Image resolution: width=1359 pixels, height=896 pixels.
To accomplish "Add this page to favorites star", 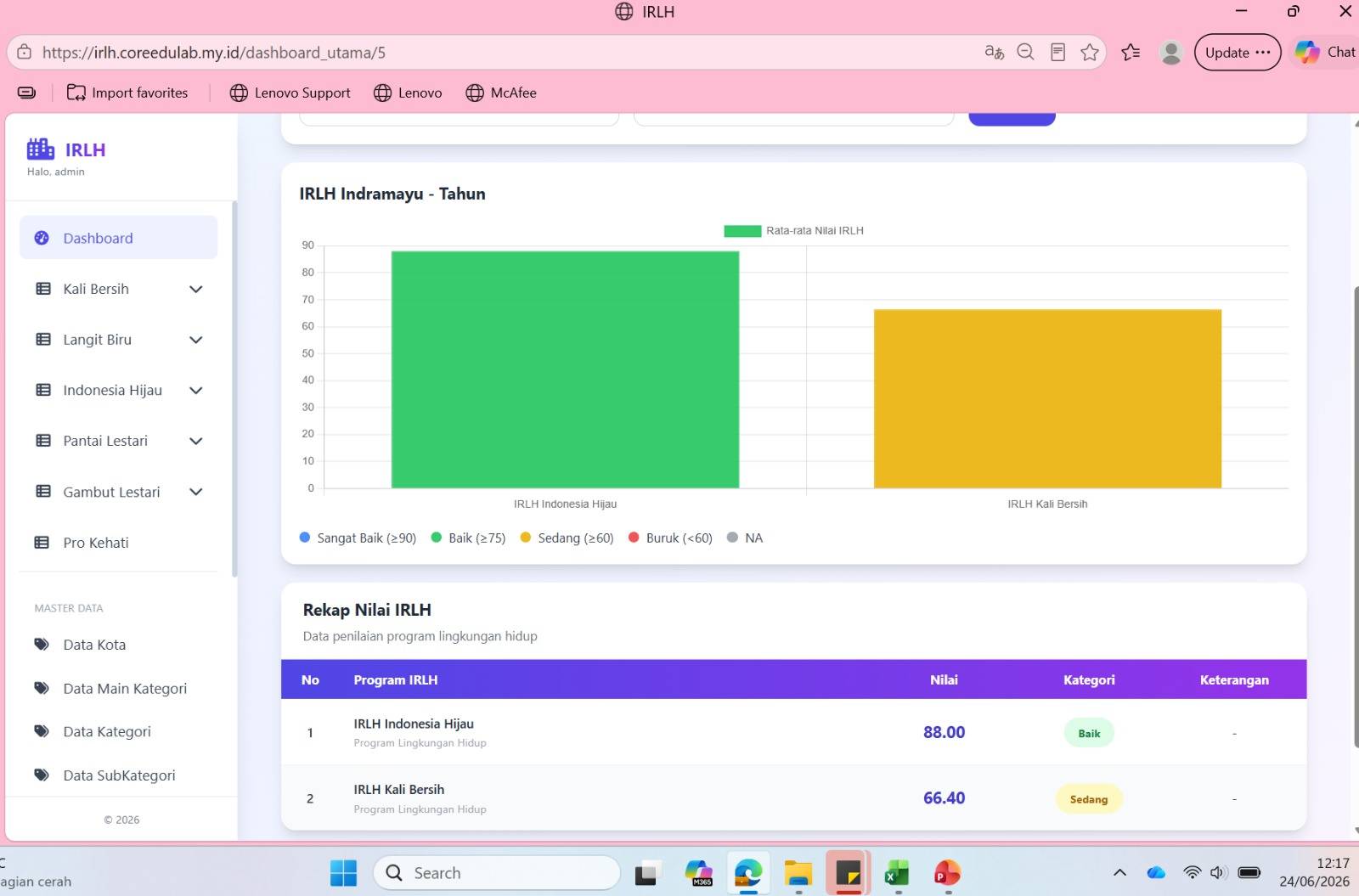I will click(x=1090, y=52).
